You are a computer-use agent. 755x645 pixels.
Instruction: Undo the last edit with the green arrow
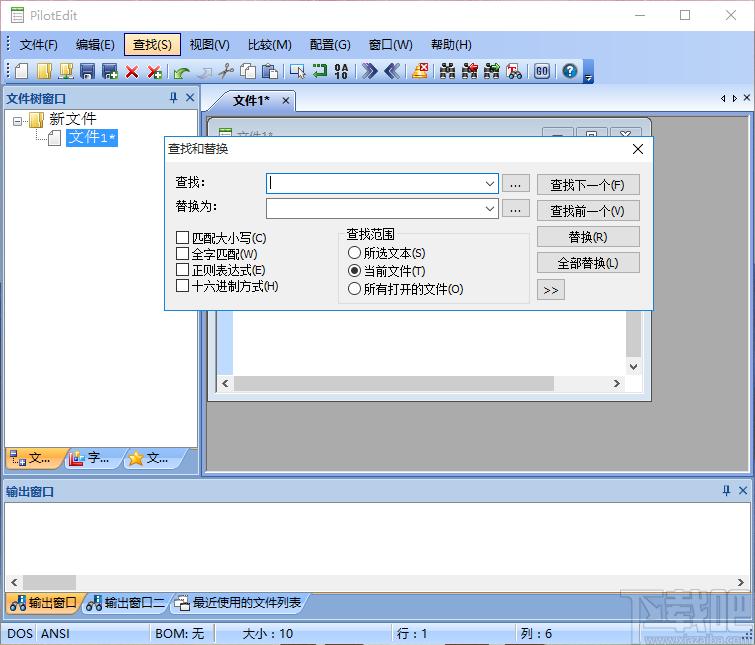pyautogui.click(x=181, y=72)
